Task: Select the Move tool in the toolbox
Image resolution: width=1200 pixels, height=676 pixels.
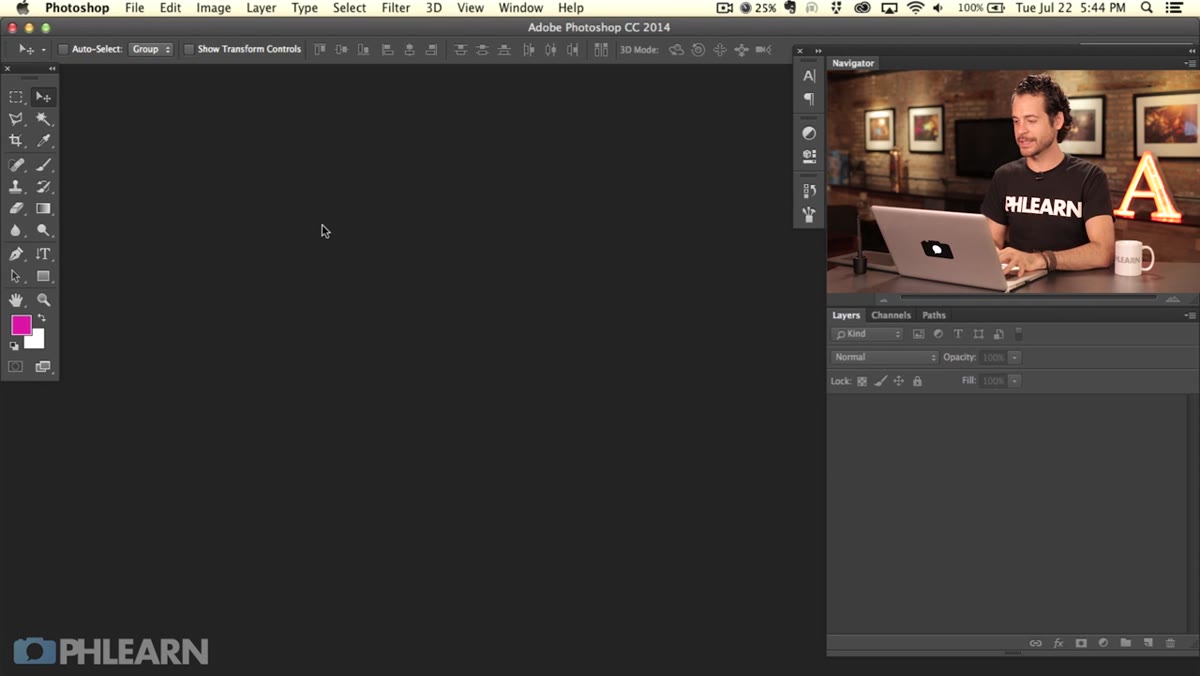Action: tap(43, 97)
